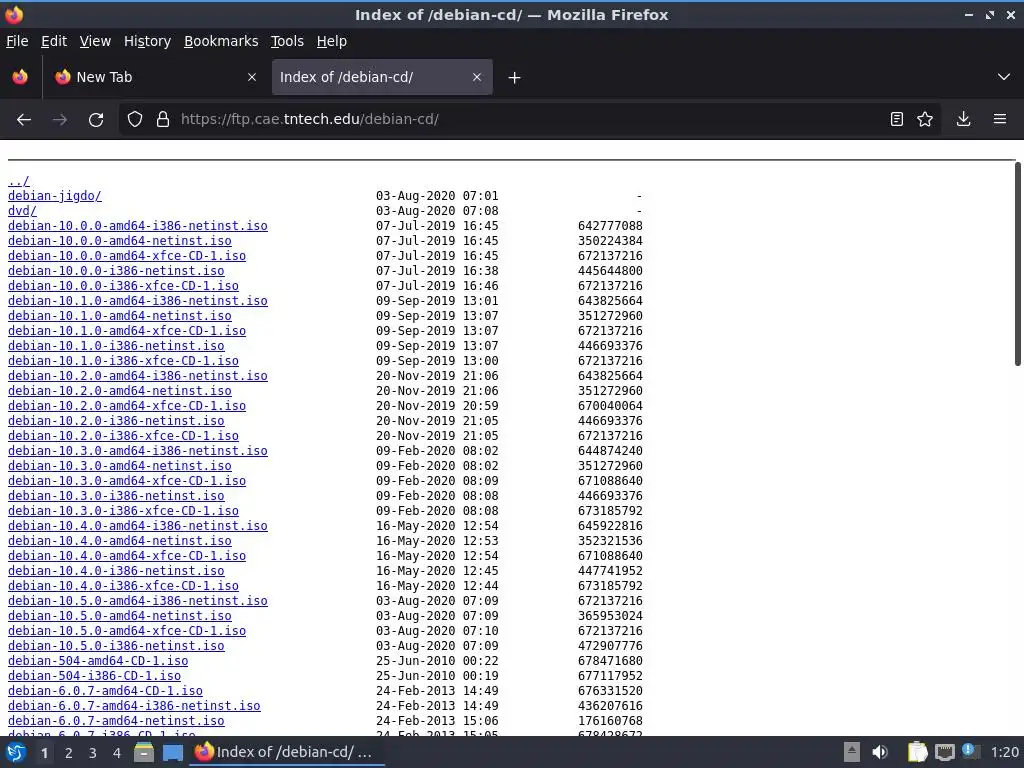Image resolution: width=1024 pixels, height=768 pixels.
Task: Open debian-10.2.0-i386-netinst.iso link
Action: (x=116, y=421)
